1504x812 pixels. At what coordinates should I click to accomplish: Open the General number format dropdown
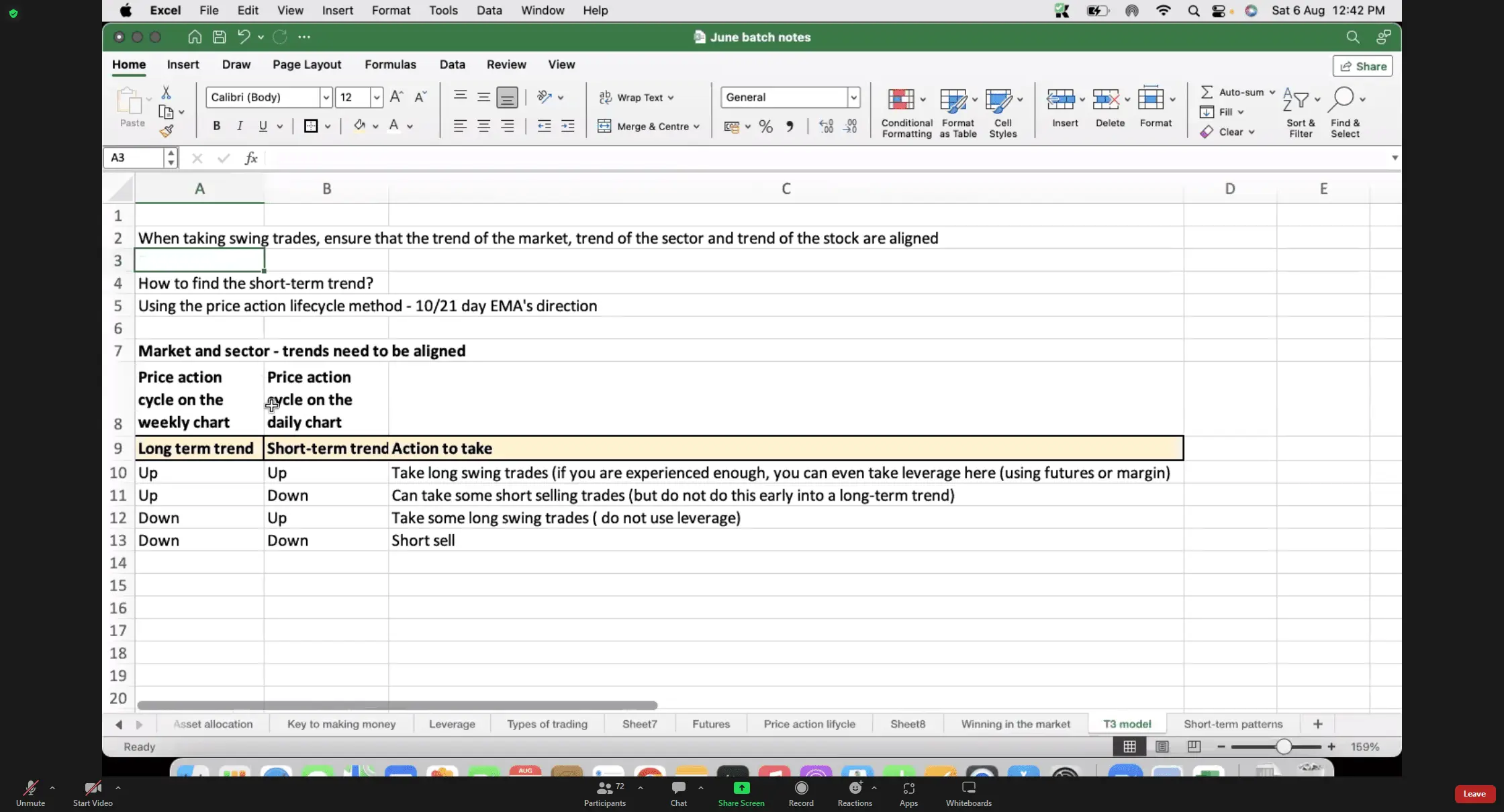click(x=853, y=97)
